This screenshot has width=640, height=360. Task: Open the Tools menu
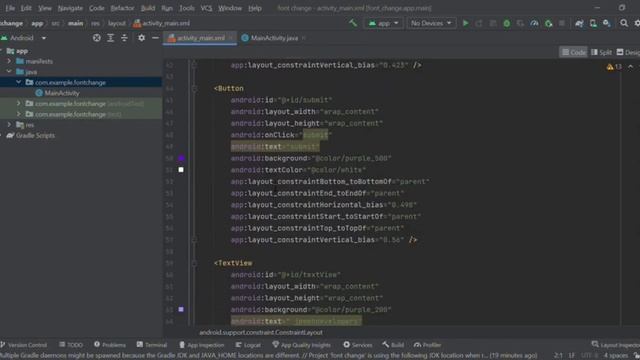click(187, 8)
